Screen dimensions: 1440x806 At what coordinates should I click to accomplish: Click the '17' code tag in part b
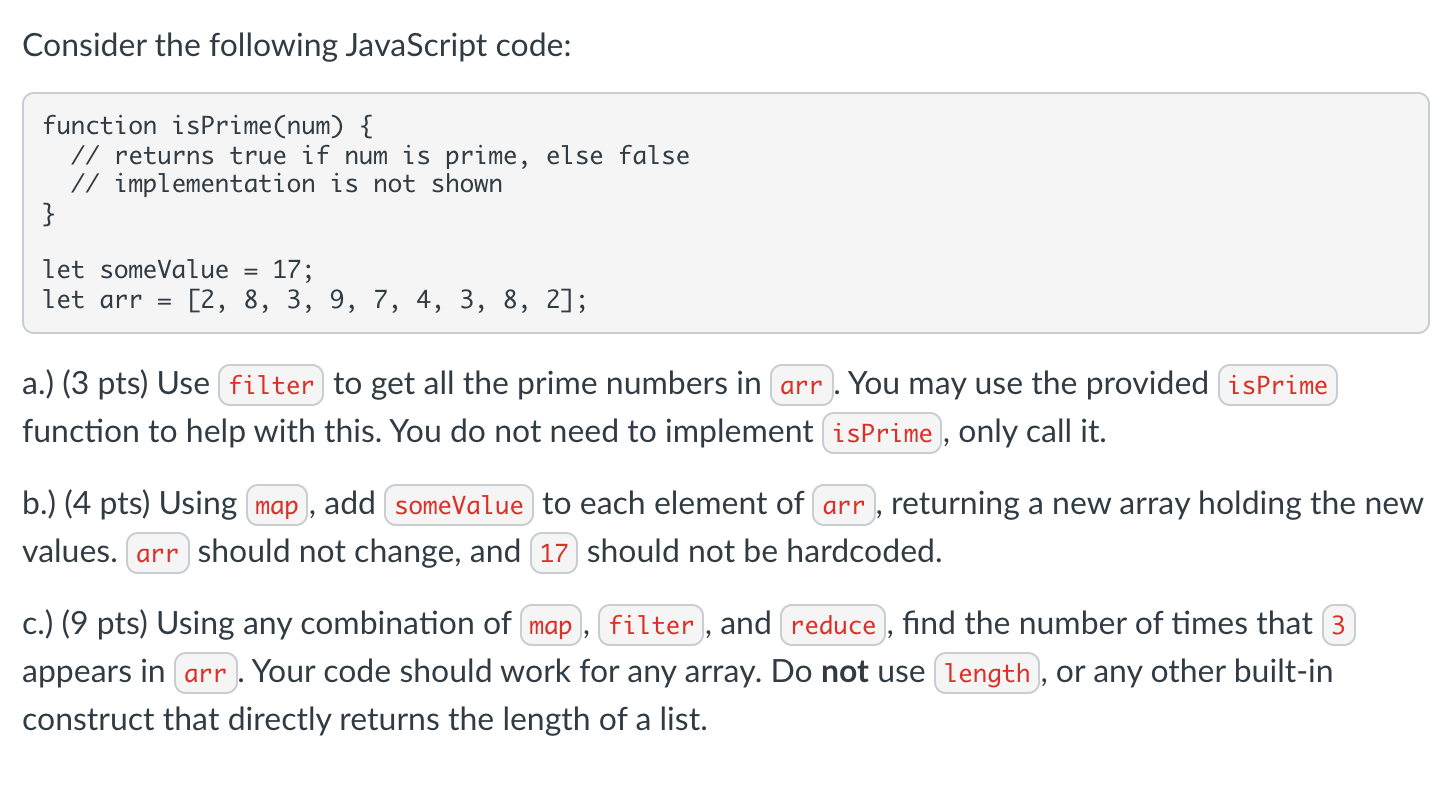[553, 554]
